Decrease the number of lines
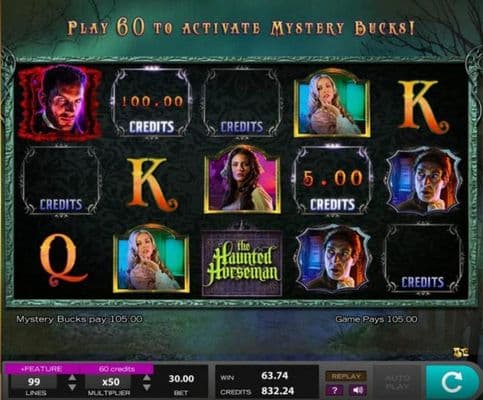 click(x=72, y=387)
